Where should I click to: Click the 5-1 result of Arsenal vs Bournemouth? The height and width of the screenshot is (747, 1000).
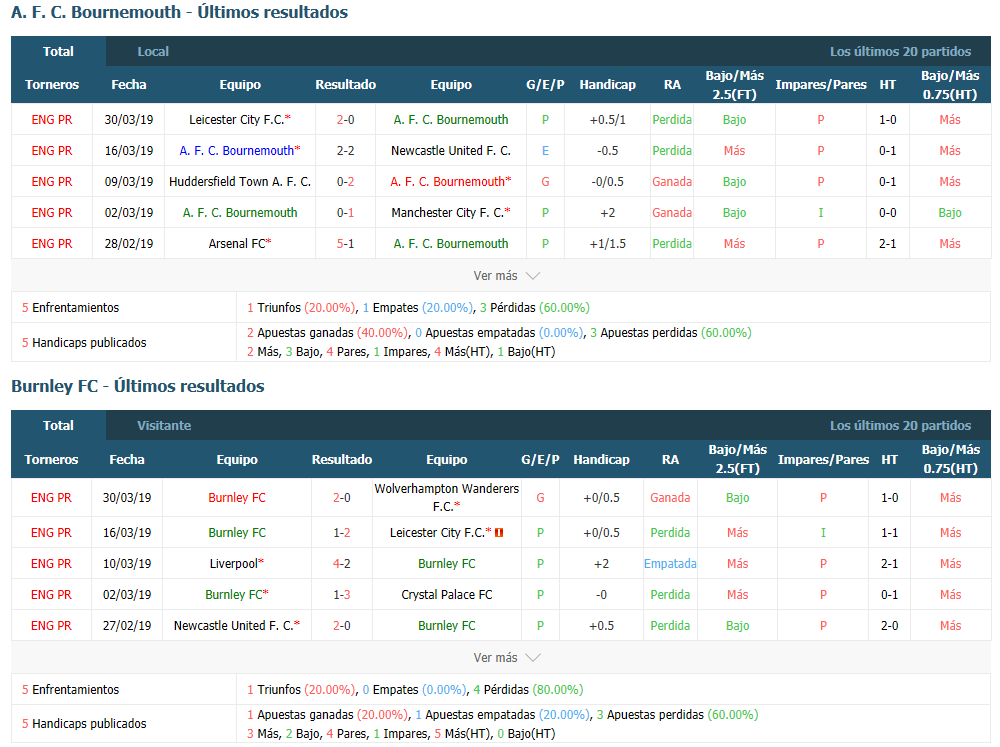(x=346, y=244)
